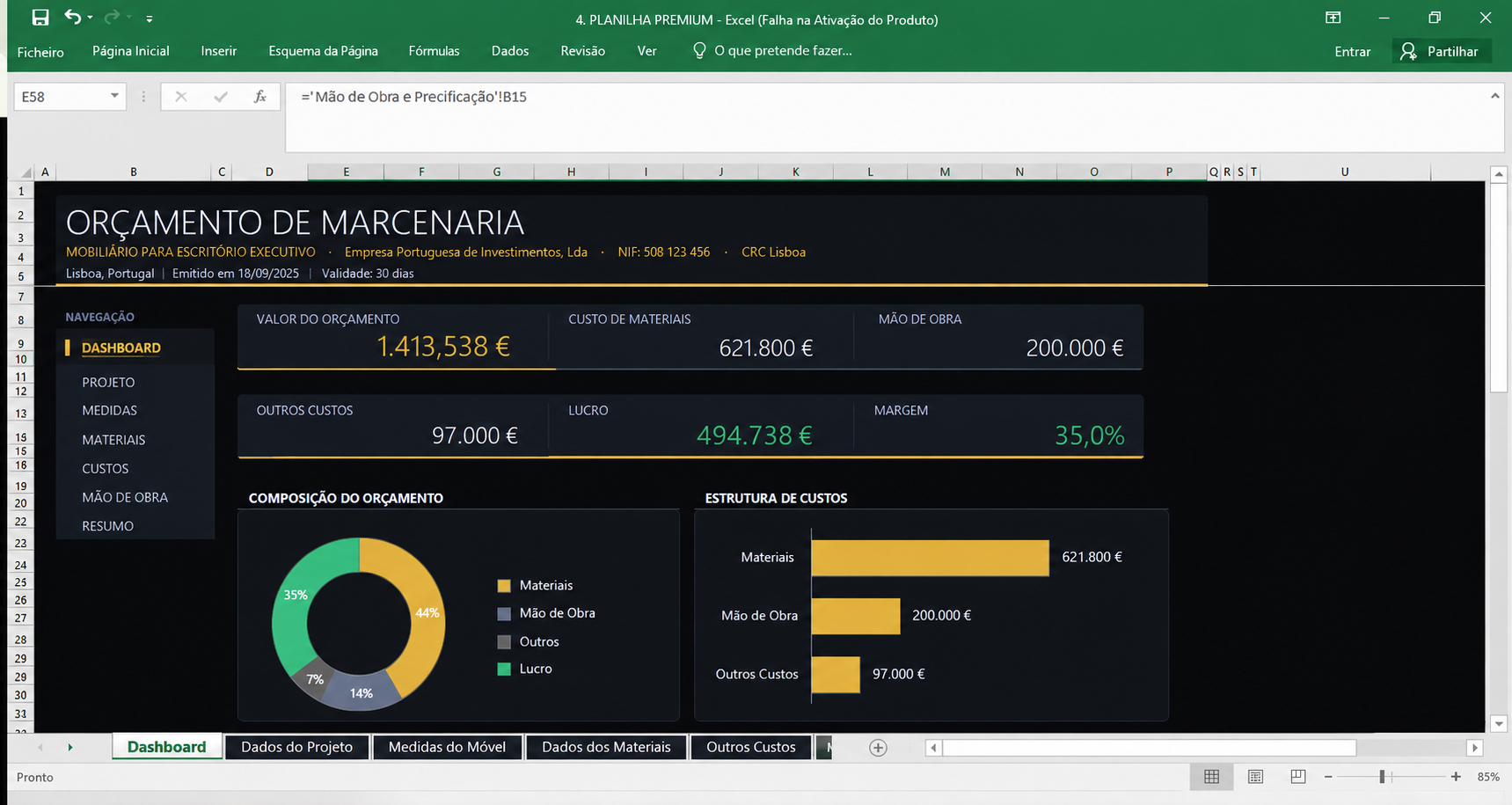Click the next sheet tab scroll arrow

pyautogui.click(x=70, y=748)
